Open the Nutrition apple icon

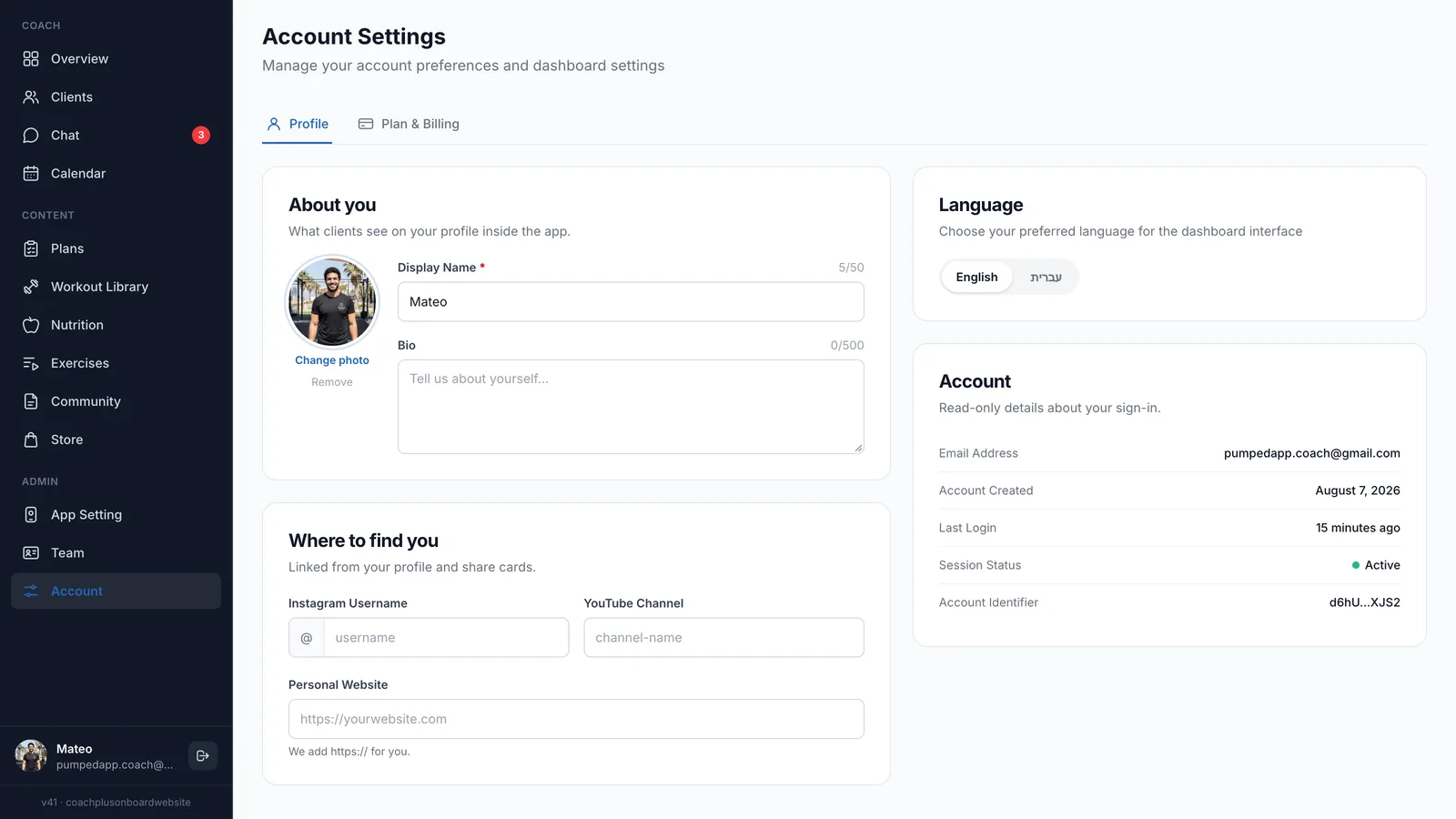[x=31, y=325]
